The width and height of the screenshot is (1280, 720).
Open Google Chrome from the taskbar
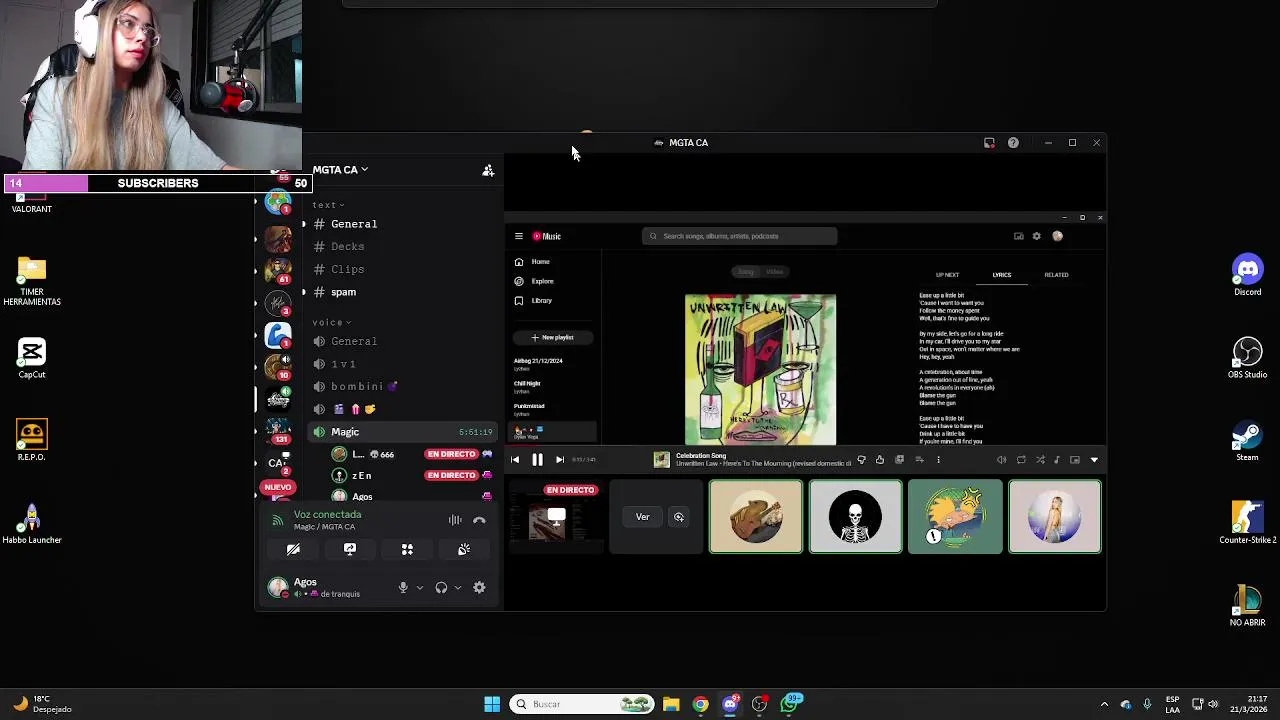[700, 704]
